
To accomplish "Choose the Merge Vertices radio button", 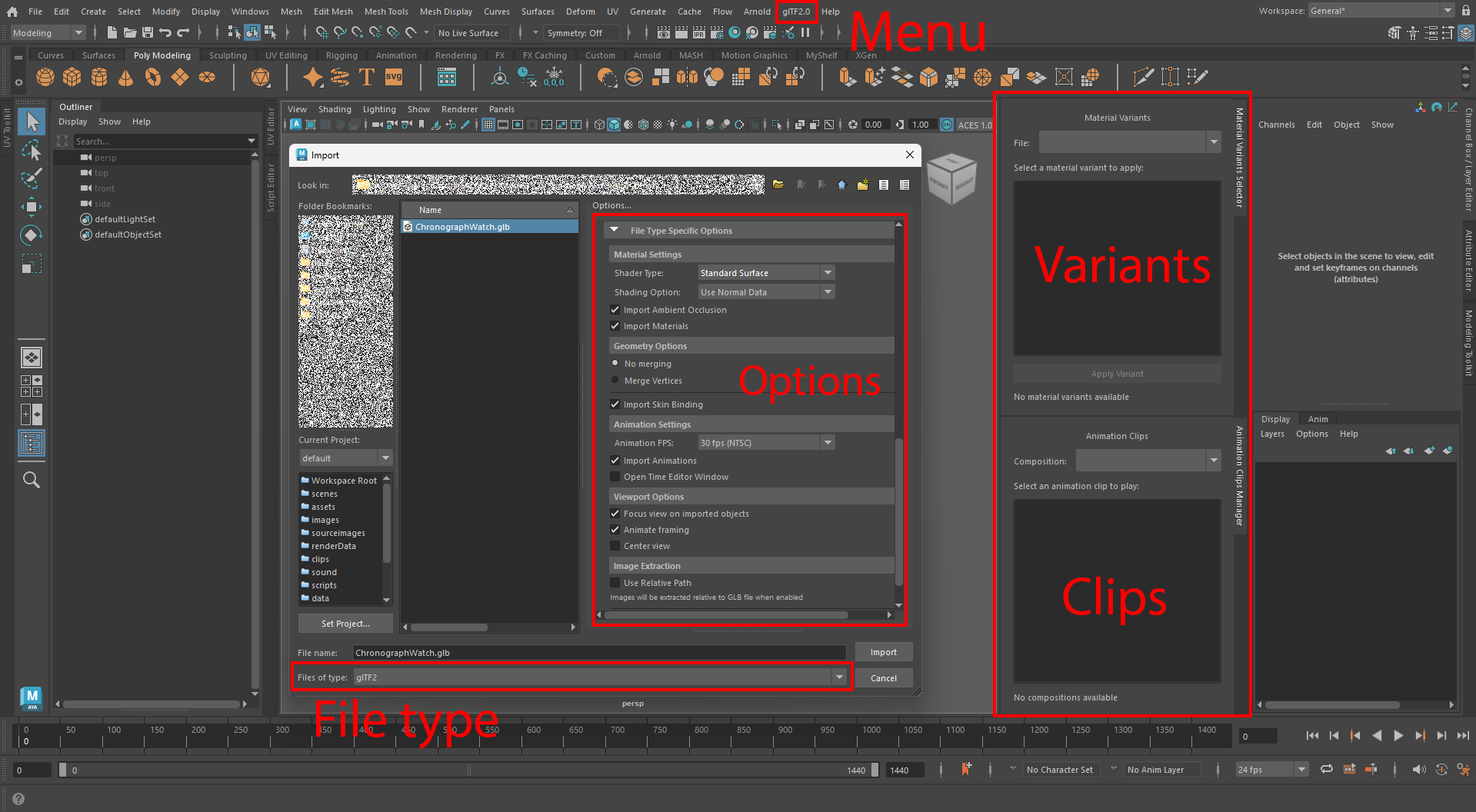I will click(615, 380).
